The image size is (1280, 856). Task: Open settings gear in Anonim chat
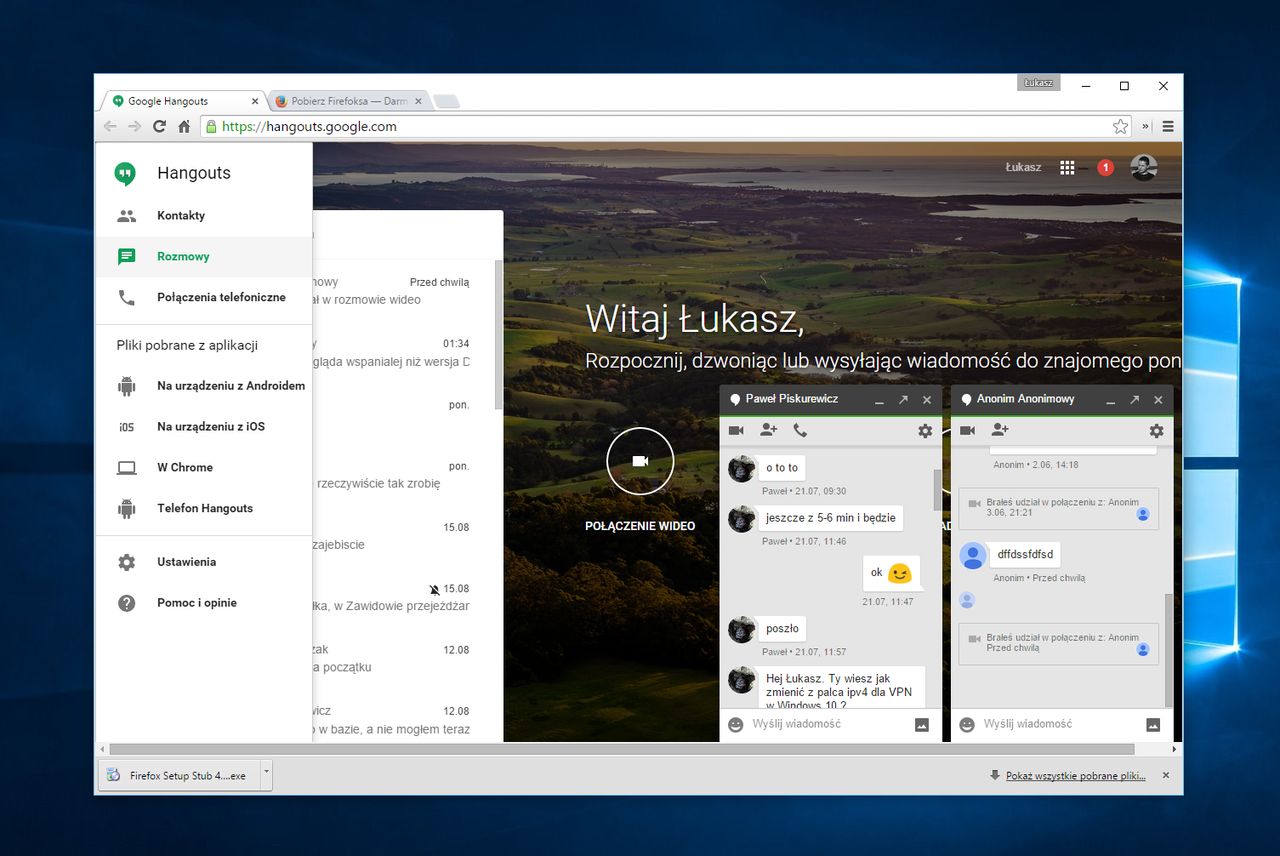pos(1156,431)
